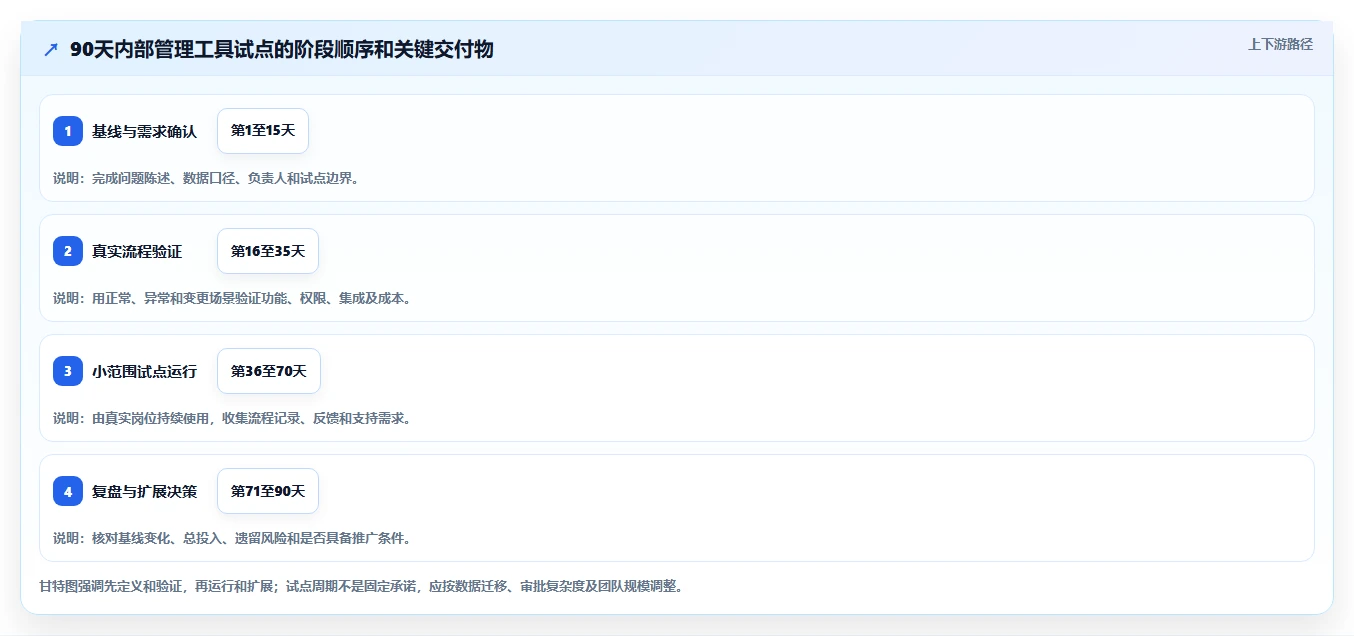Click the 真实流程验证 stage title
Screen dimensions: 1354x636
[137, 251]
